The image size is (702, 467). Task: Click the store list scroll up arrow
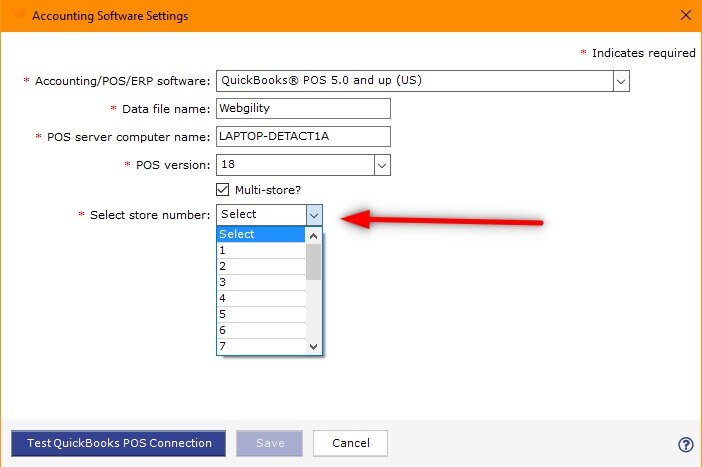[314, 236]
